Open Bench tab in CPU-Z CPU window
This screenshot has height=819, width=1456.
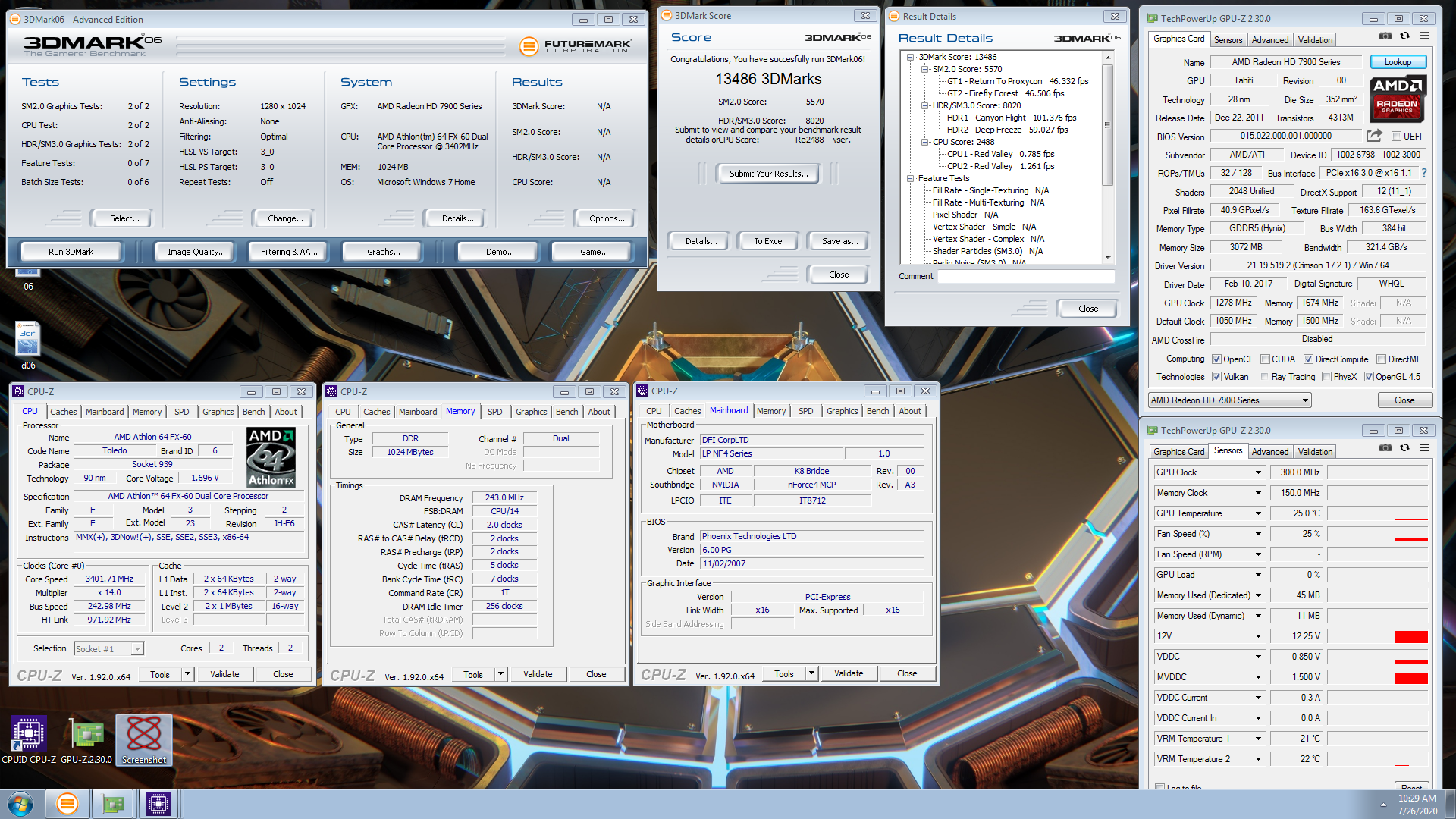[253, 412]
